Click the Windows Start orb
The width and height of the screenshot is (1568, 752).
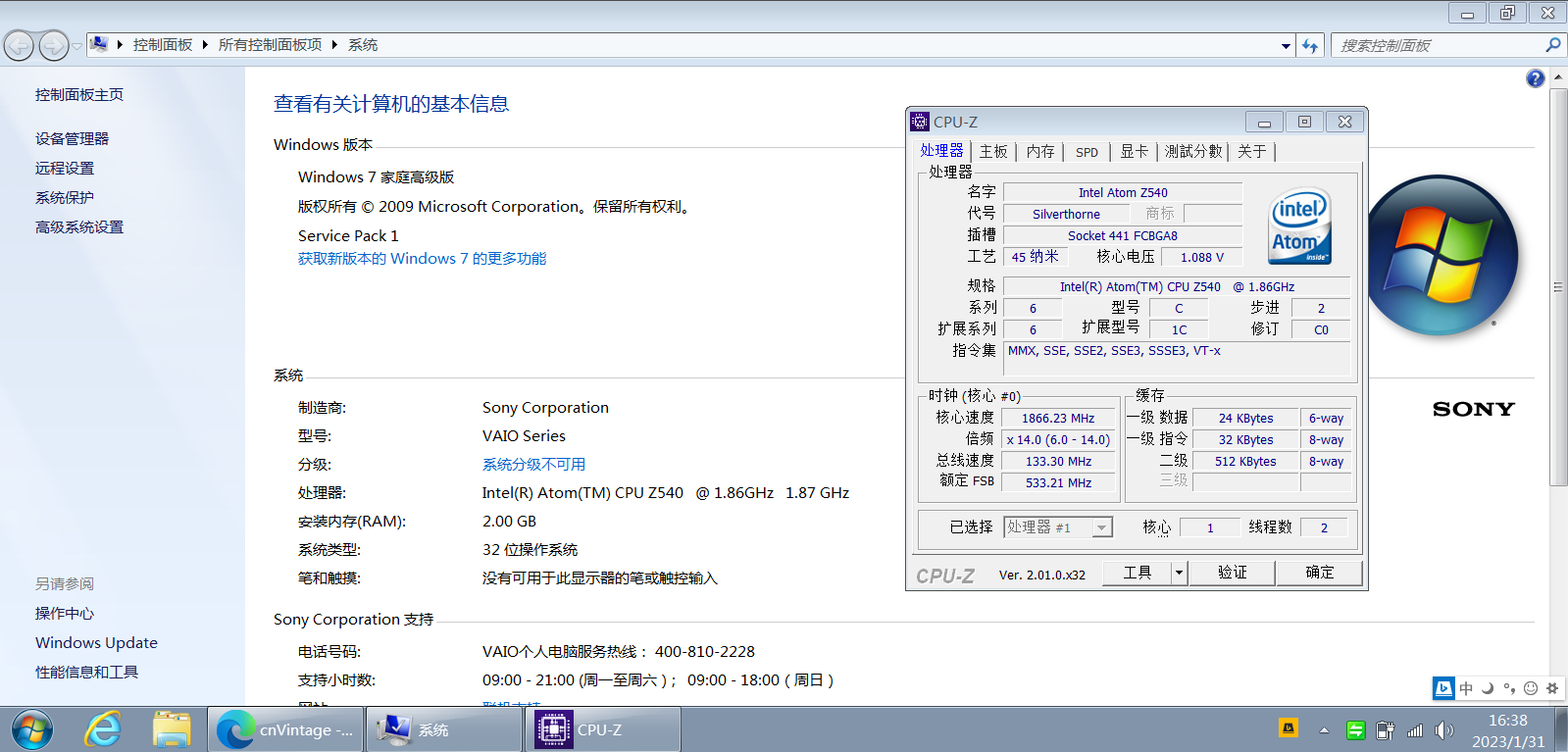tap(32, 729)
